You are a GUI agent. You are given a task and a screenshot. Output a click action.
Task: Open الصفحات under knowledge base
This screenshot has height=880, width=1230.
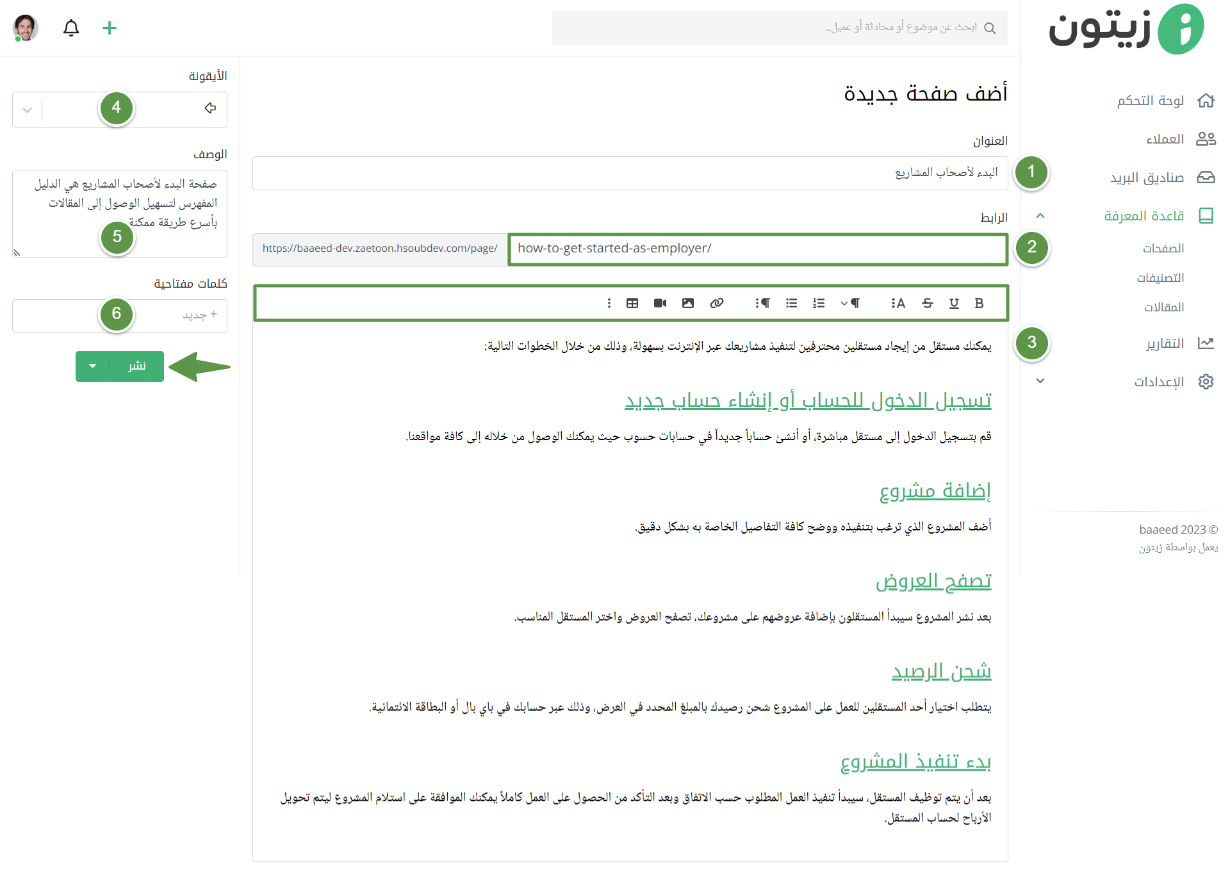point(1164,247)
